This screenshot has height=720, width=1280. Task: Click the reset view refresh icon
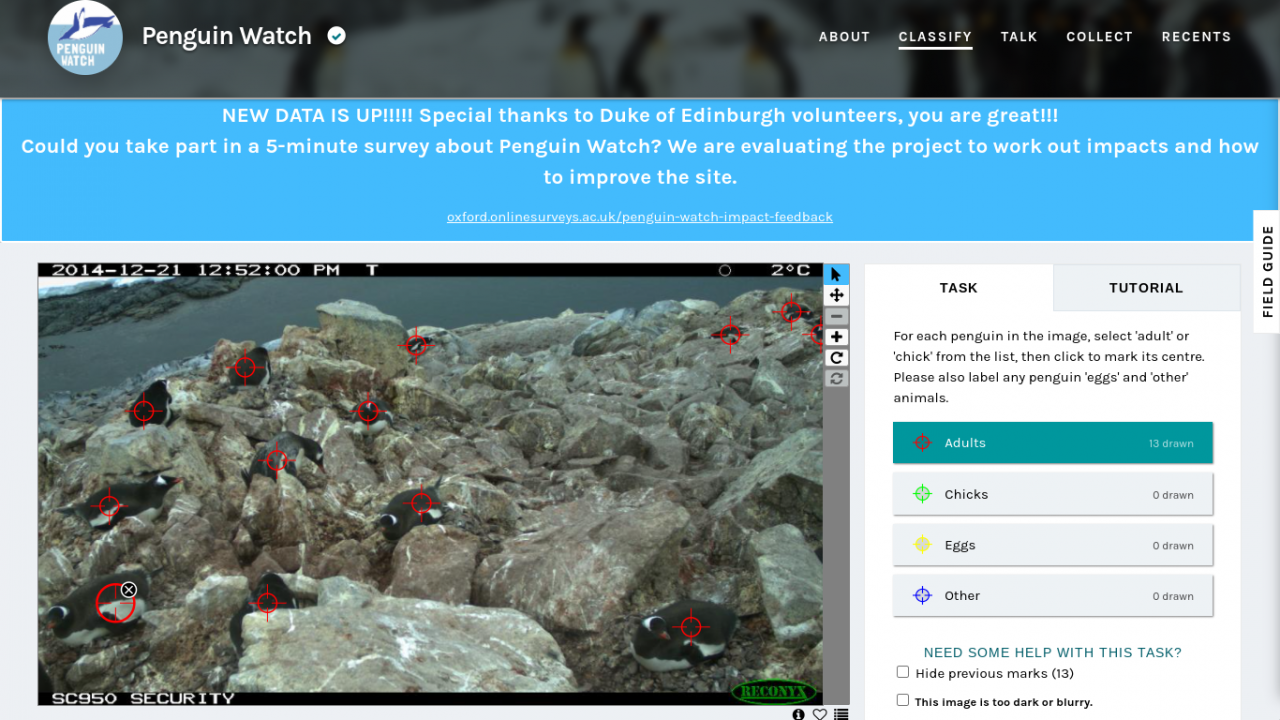click(x=837, y=378)
